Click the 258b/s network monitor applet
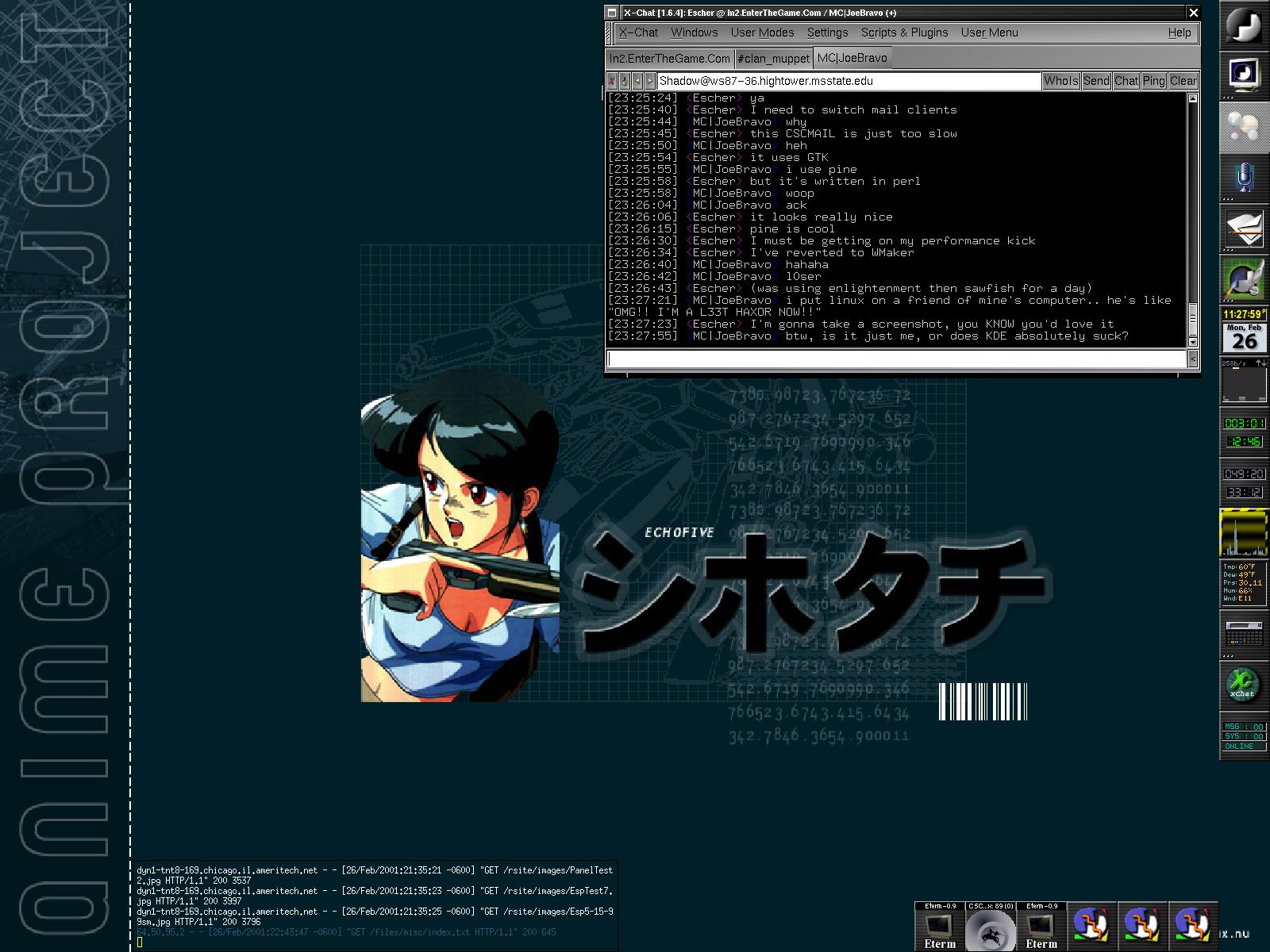The width and height of the screenshot is (1270, 952). [1244, 381]
